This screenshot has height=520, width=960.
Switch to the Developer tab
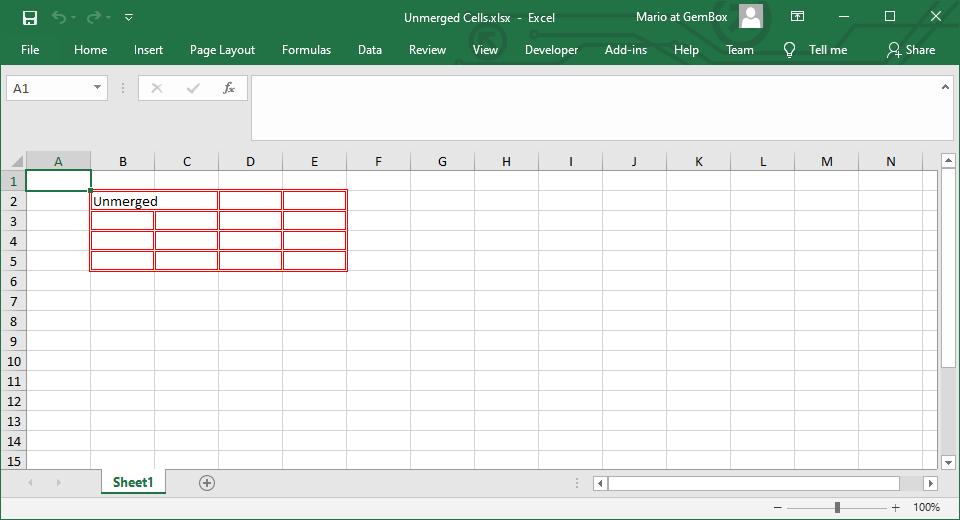point(551,50)
